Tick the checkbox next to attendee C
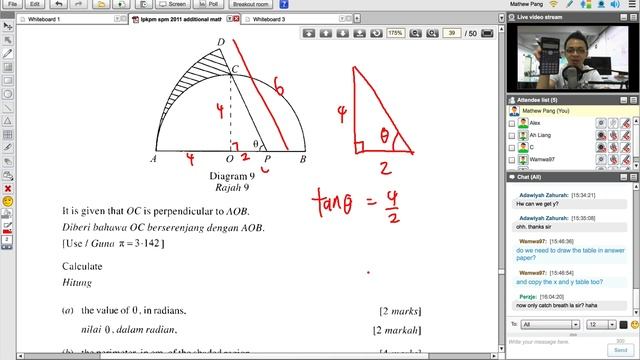640x360 pixels. pos(512,148)
